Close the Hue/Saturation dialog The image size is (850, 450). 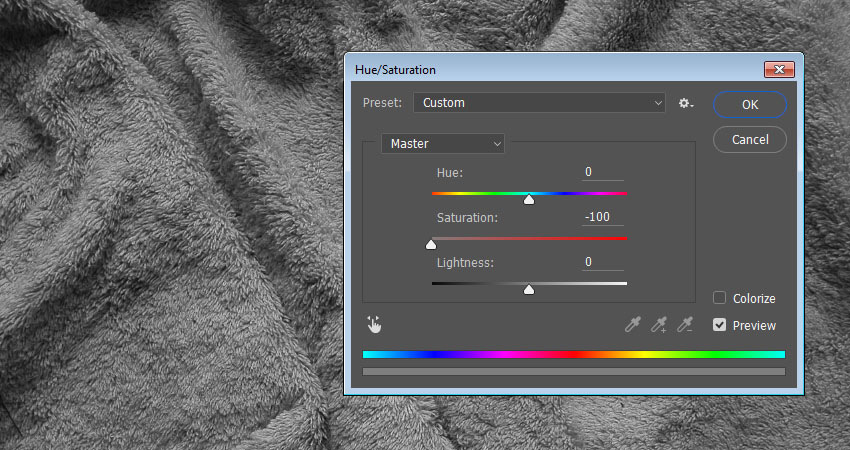coord(779,69)
